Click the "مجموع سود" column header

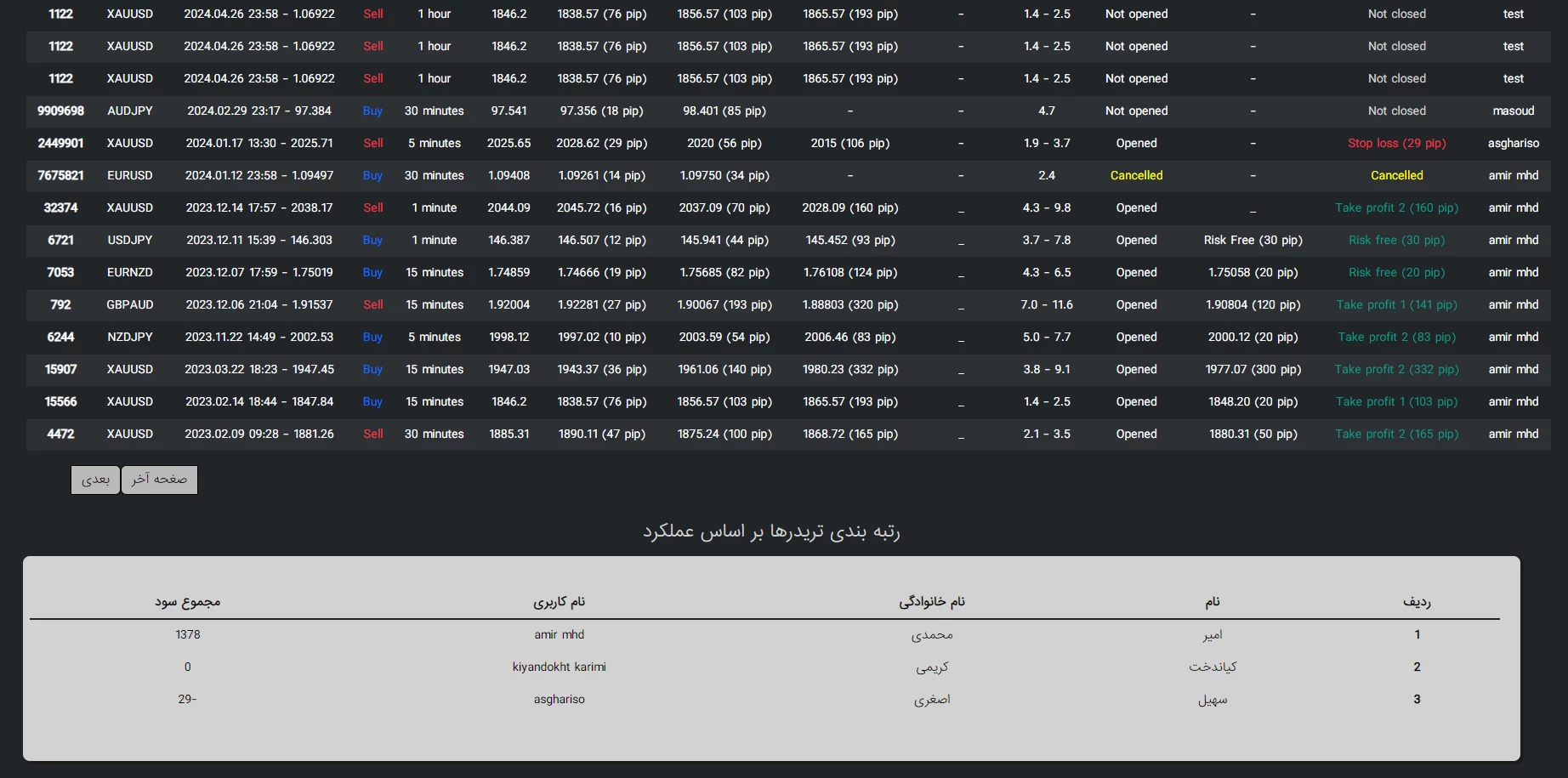point(187,602)
